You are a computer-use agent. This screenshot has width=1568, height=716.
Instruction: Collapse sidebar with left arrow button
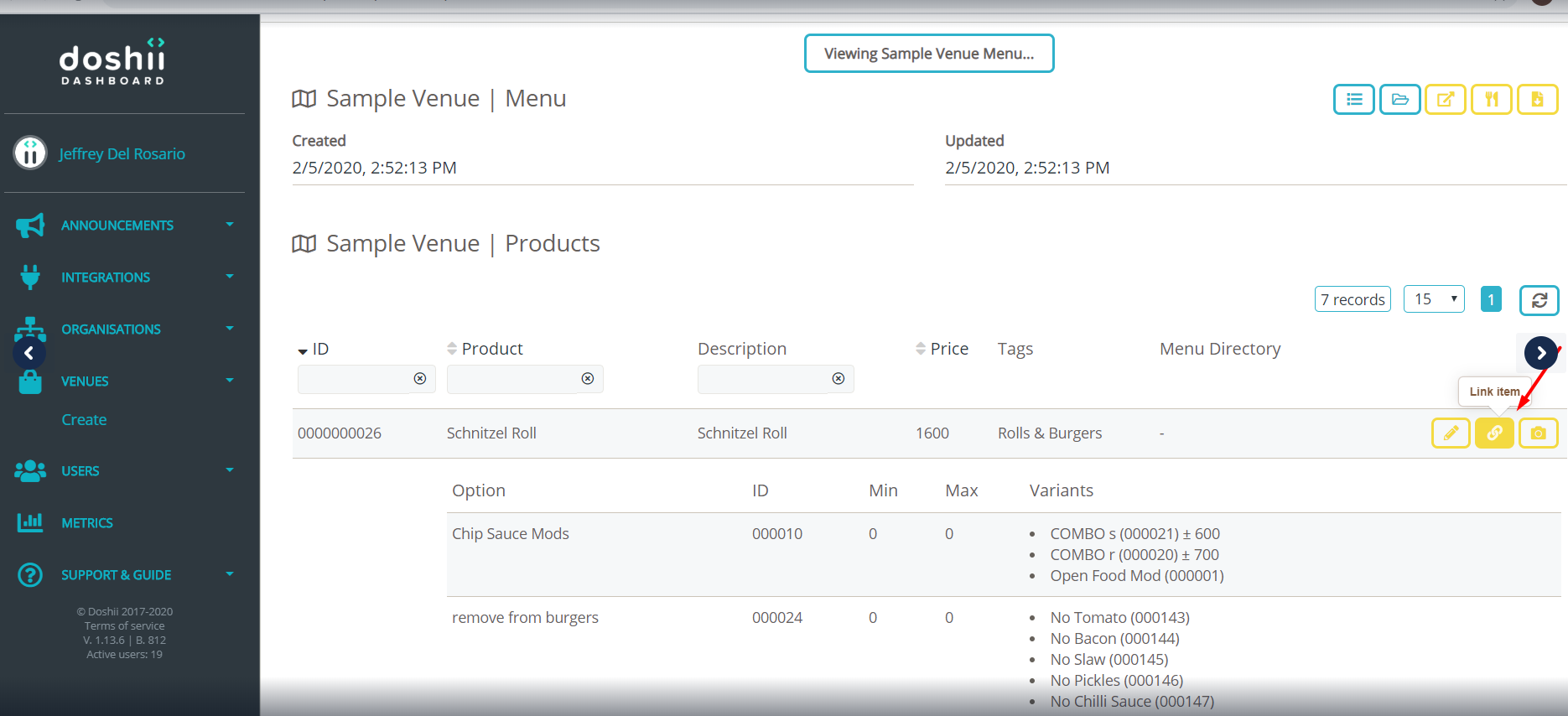pyautogui.click(x=29, y=353)
